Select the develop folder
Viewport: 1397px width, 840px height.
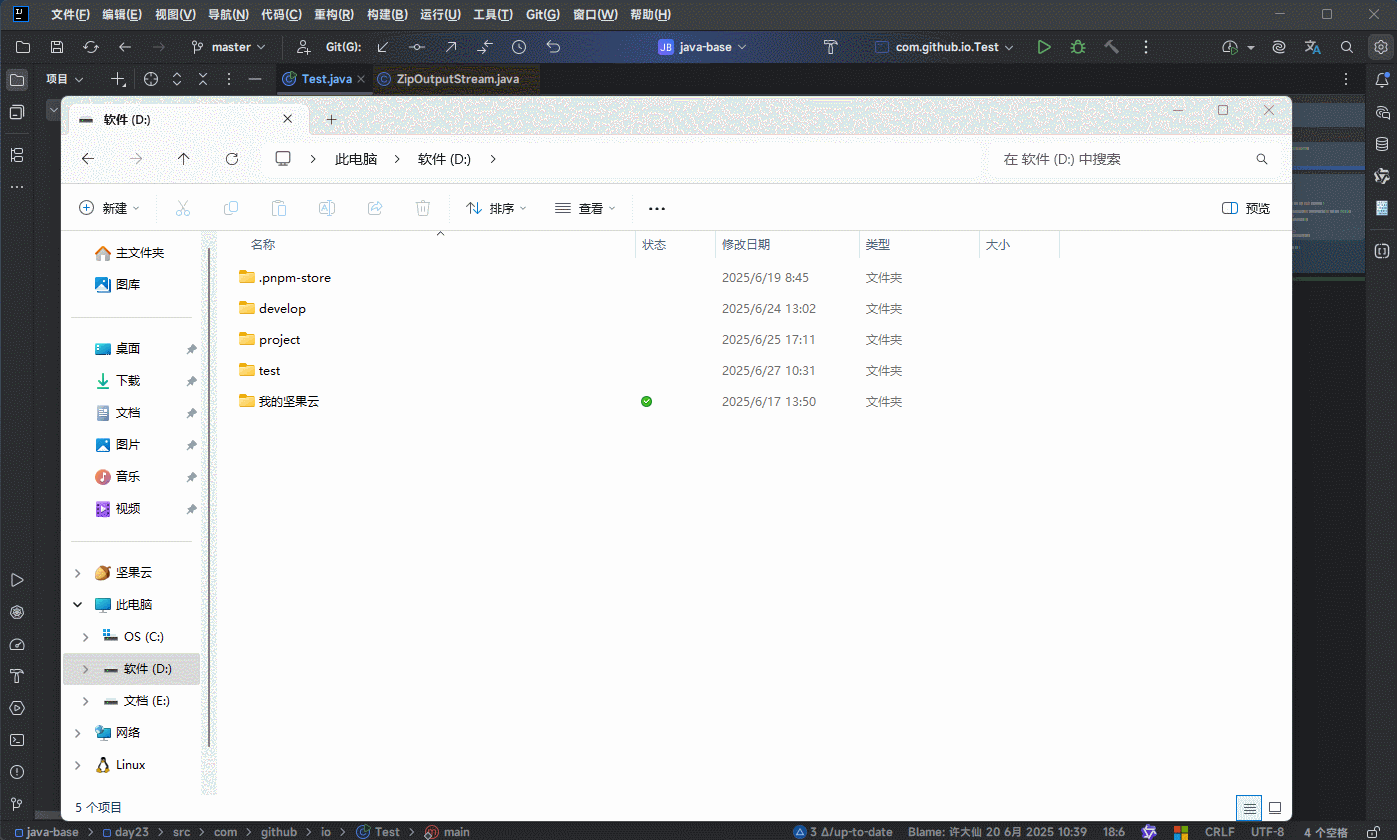point(282,309)
